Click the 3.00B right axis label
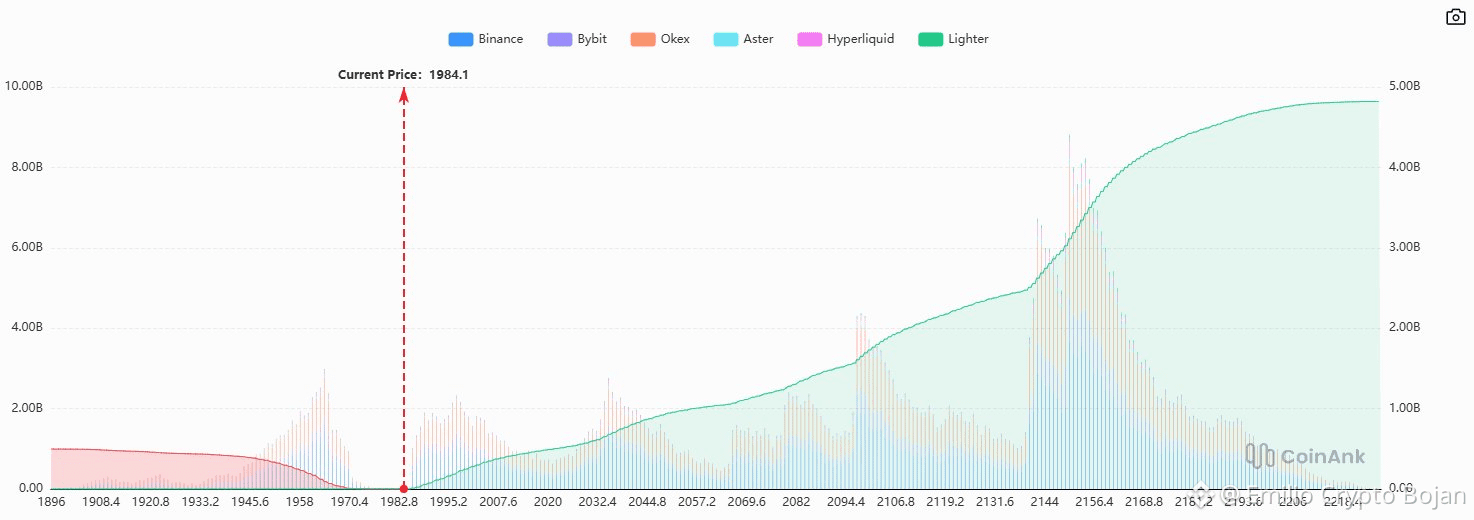 [x=1403, y=247]
